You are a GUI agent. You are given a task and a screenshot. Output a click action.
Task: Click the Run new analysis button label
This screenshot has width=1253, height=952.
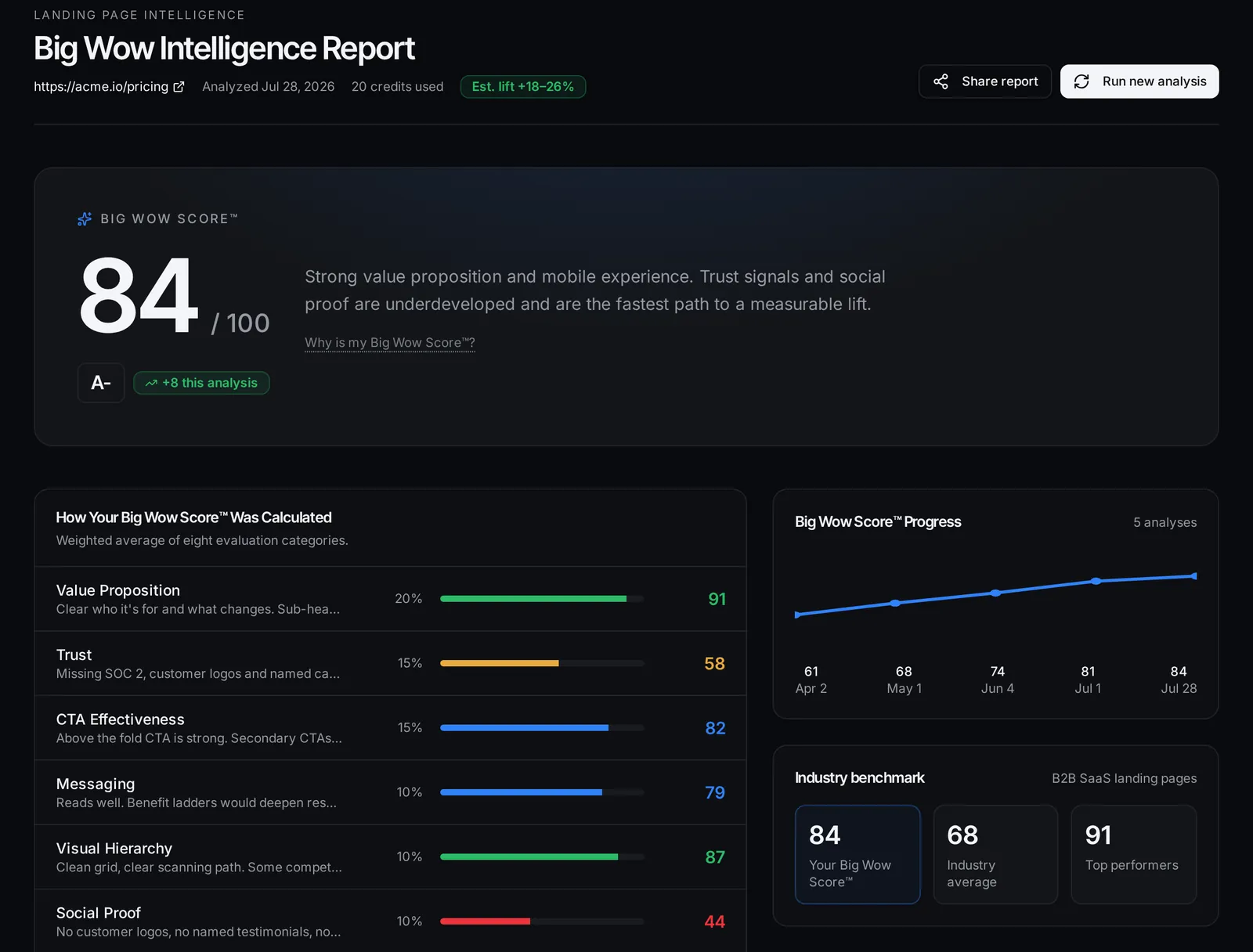1154,81
